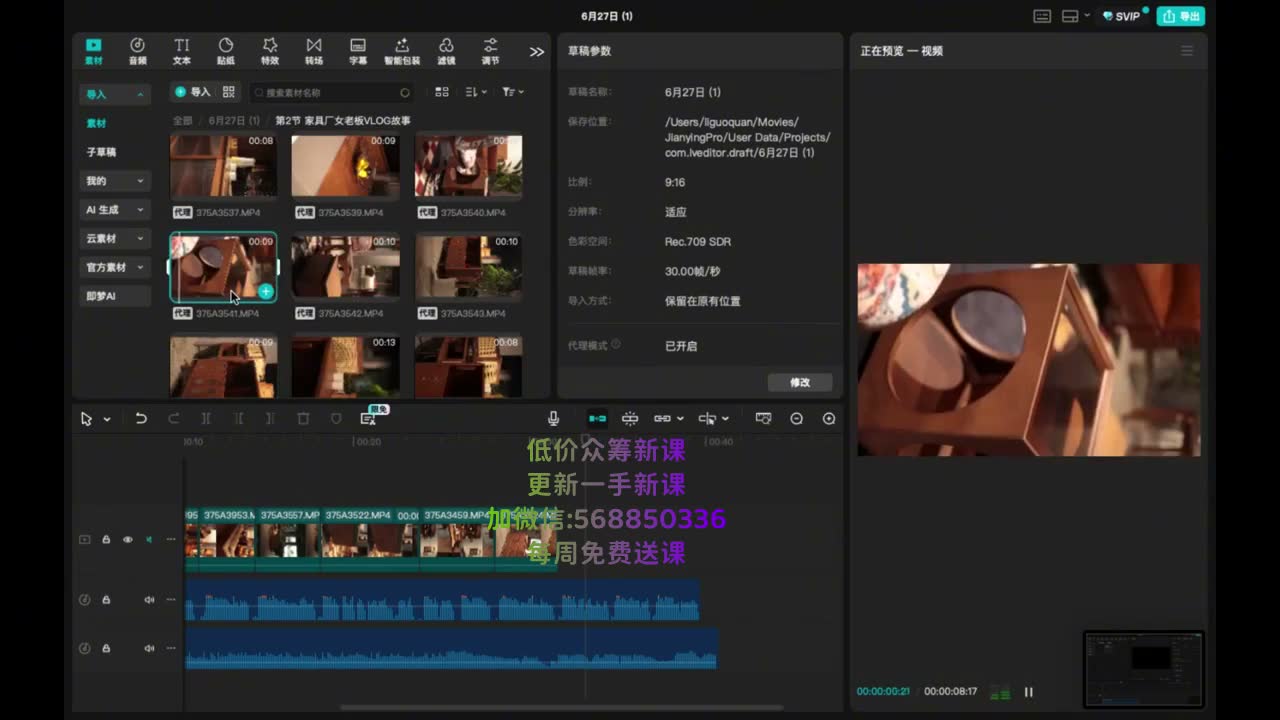Select clip thumbnail 375A3542.MP4
This screenshot has height=720, width=1280.
[345, 267]
